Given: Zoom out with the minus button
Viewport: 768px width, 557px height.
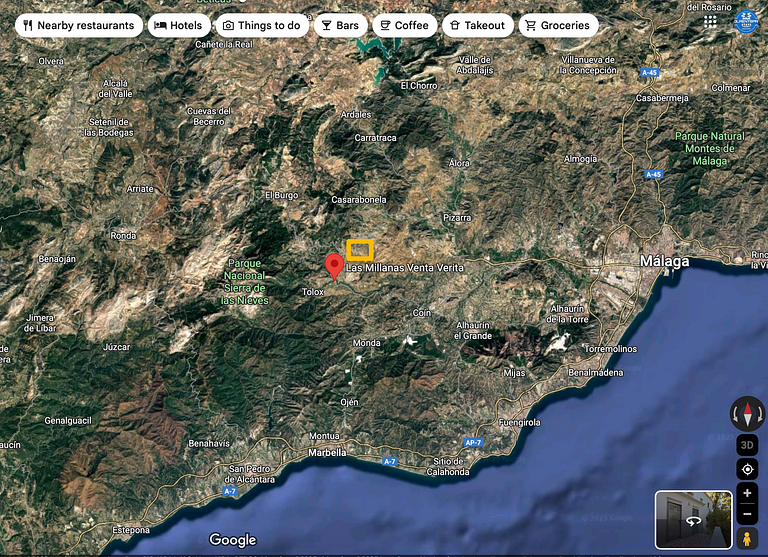Looking at the screenshot, I should point(747,514).
